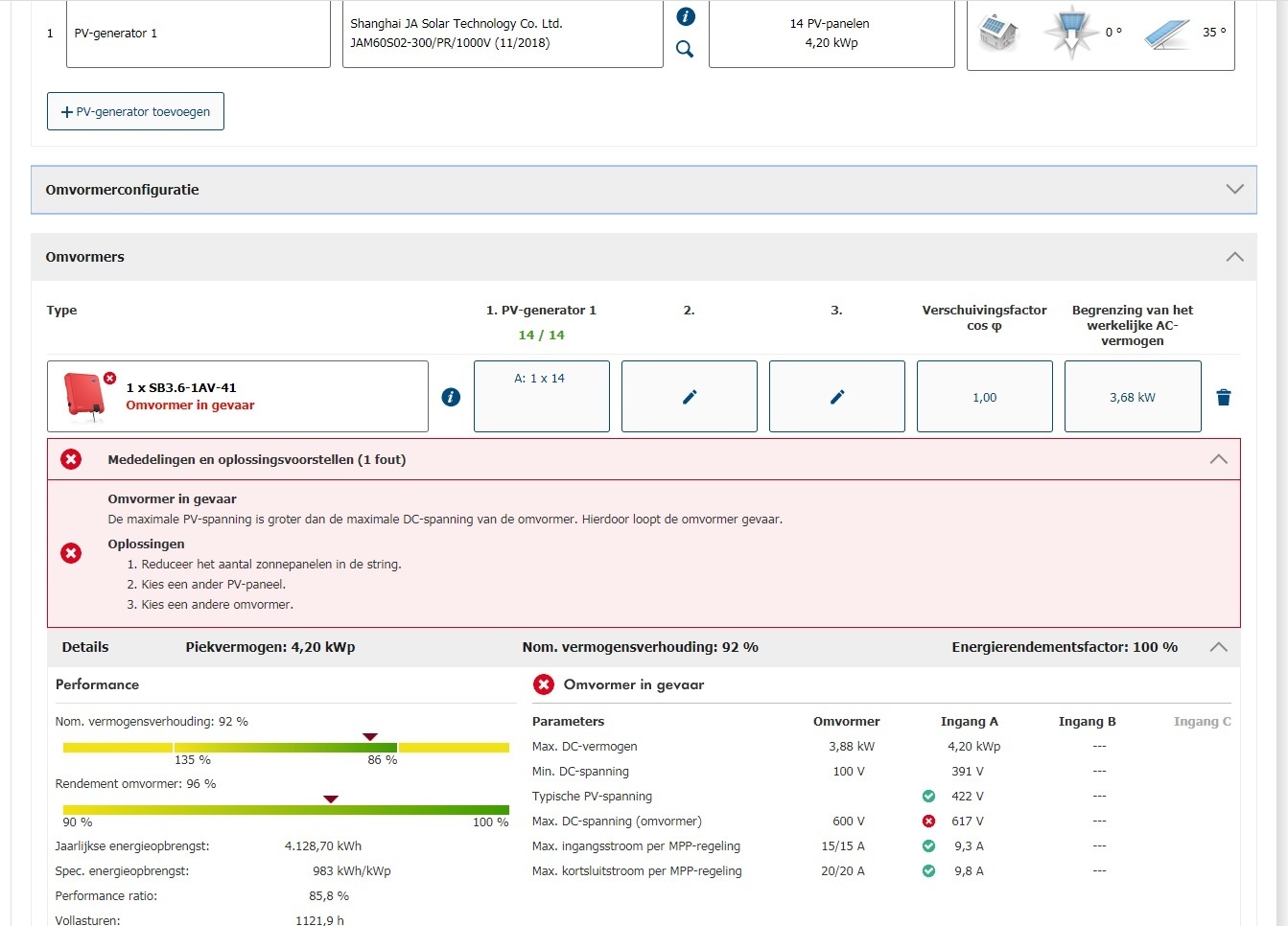Viewport: 1288px width, 926px height.
Task: Click the PV-generator toevoegen button
Action: pos(135,111)
